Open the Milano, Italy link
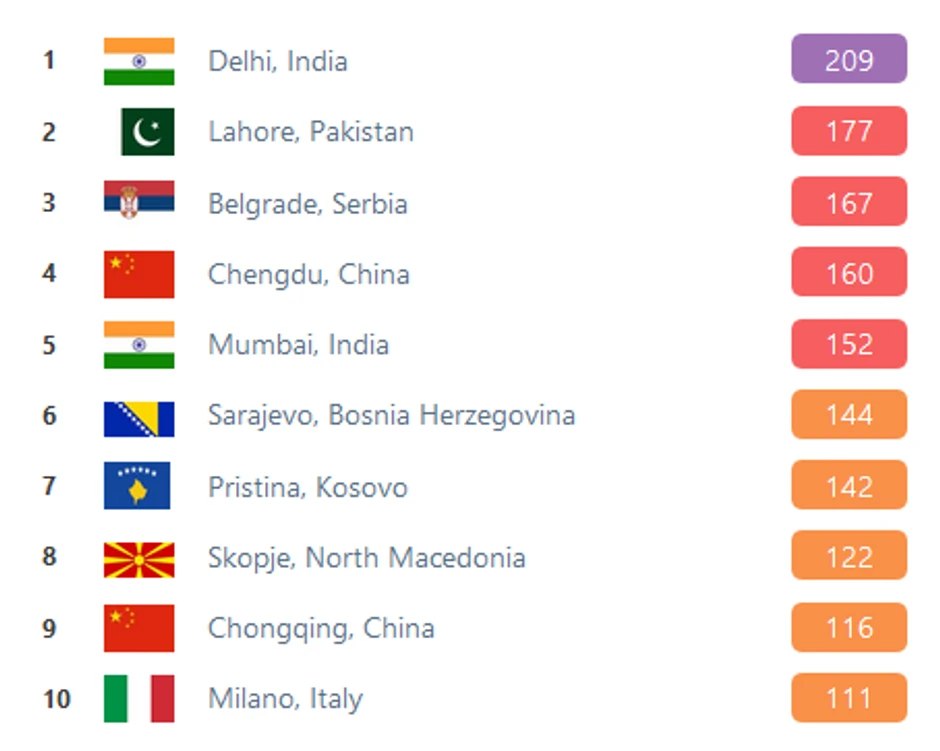This screenshot has height=751, width=940. click(285, 699)
